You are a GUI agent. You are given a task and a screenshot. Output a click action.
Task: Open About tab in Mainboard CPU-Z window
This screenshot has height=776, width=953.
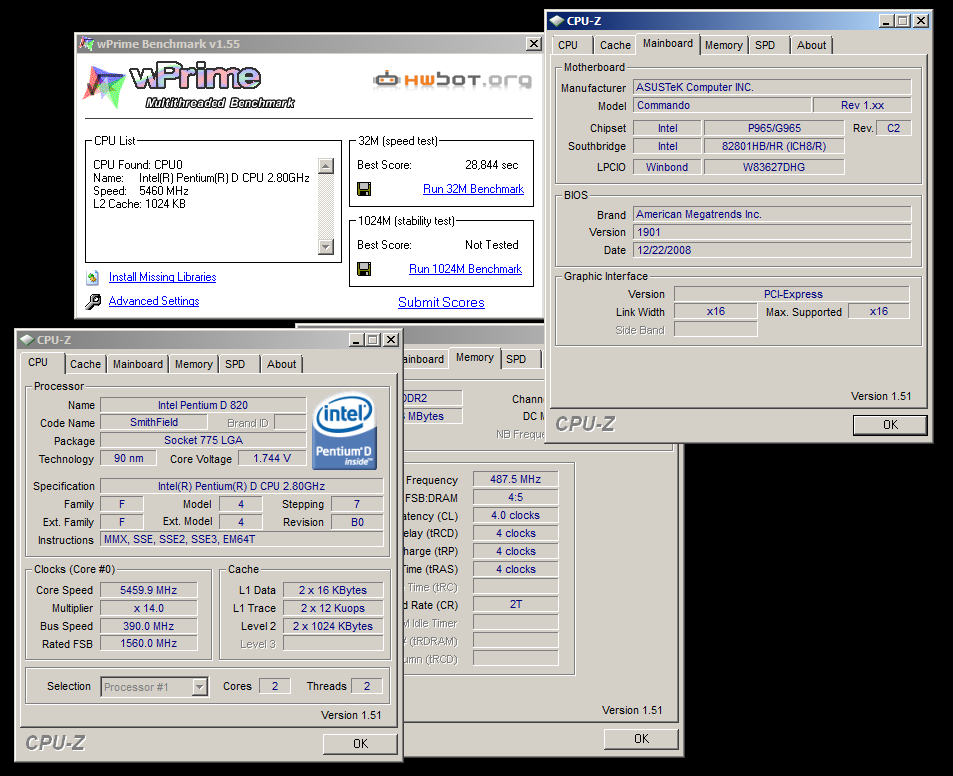point(811,45)
